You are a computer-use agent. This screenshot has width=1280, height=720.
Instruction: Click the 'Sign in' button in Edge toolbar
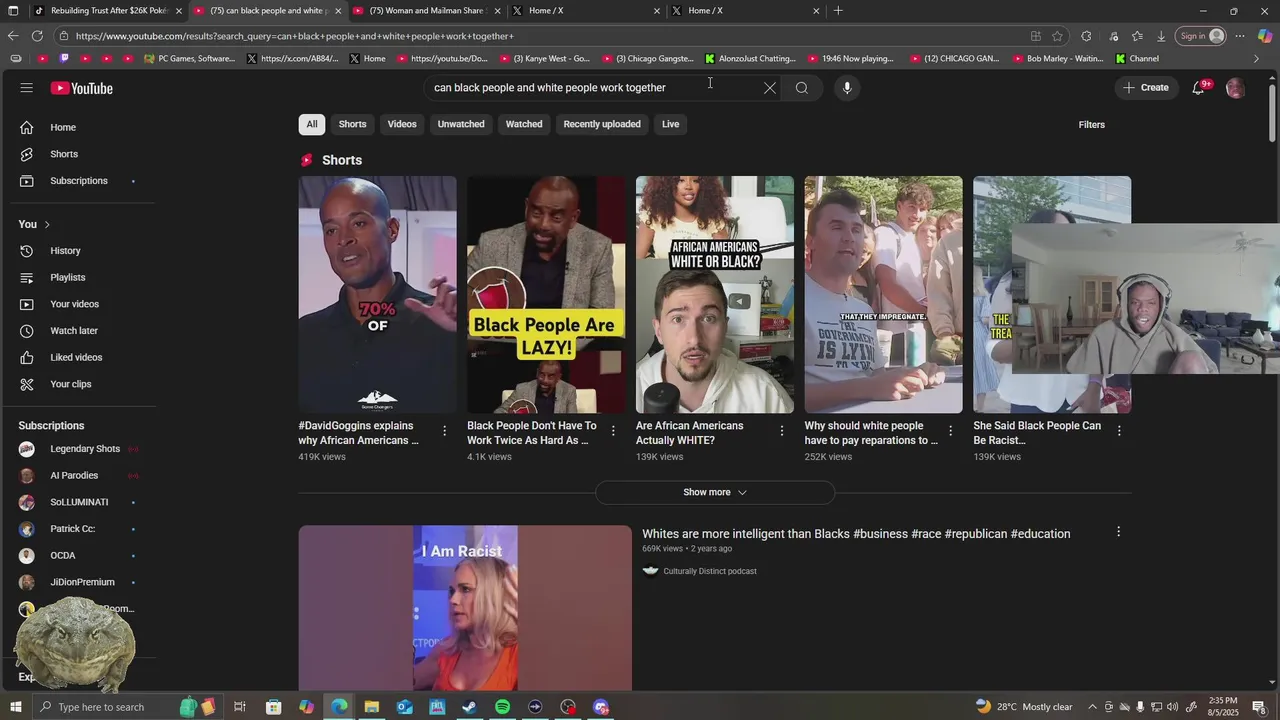pos(1201,36)
